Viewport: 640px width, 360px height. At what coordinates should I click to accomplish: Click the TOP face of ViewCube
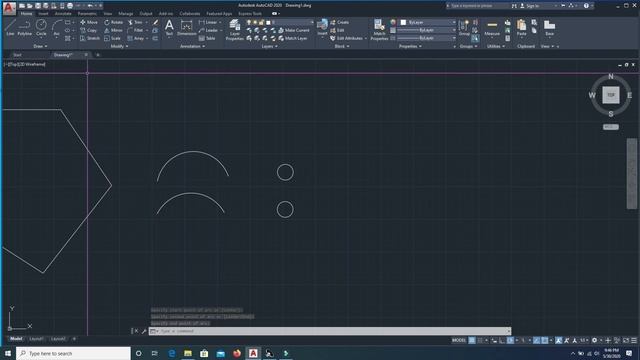point(611,95)
